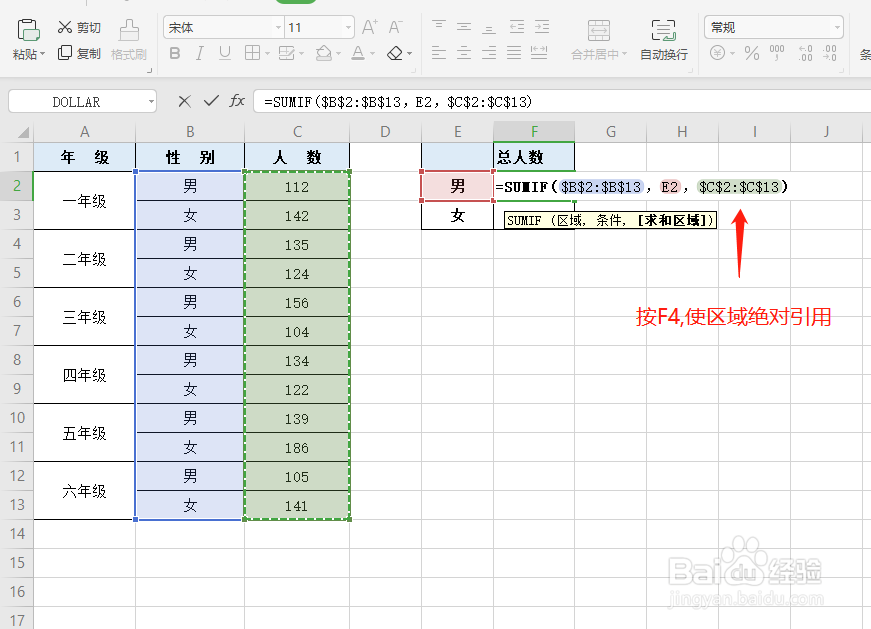
Task: Align text to bottom
Action: click(489, 27)
